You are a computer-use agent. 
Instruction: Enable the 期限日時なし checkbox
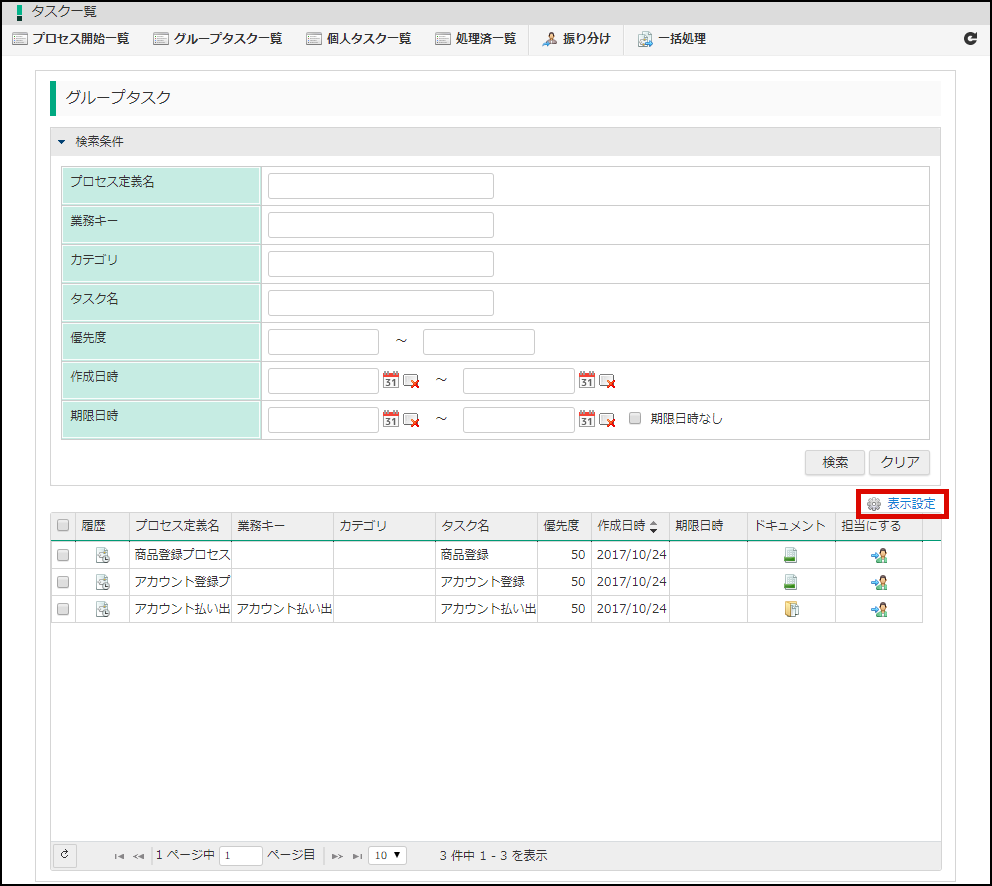click(635, 419)
